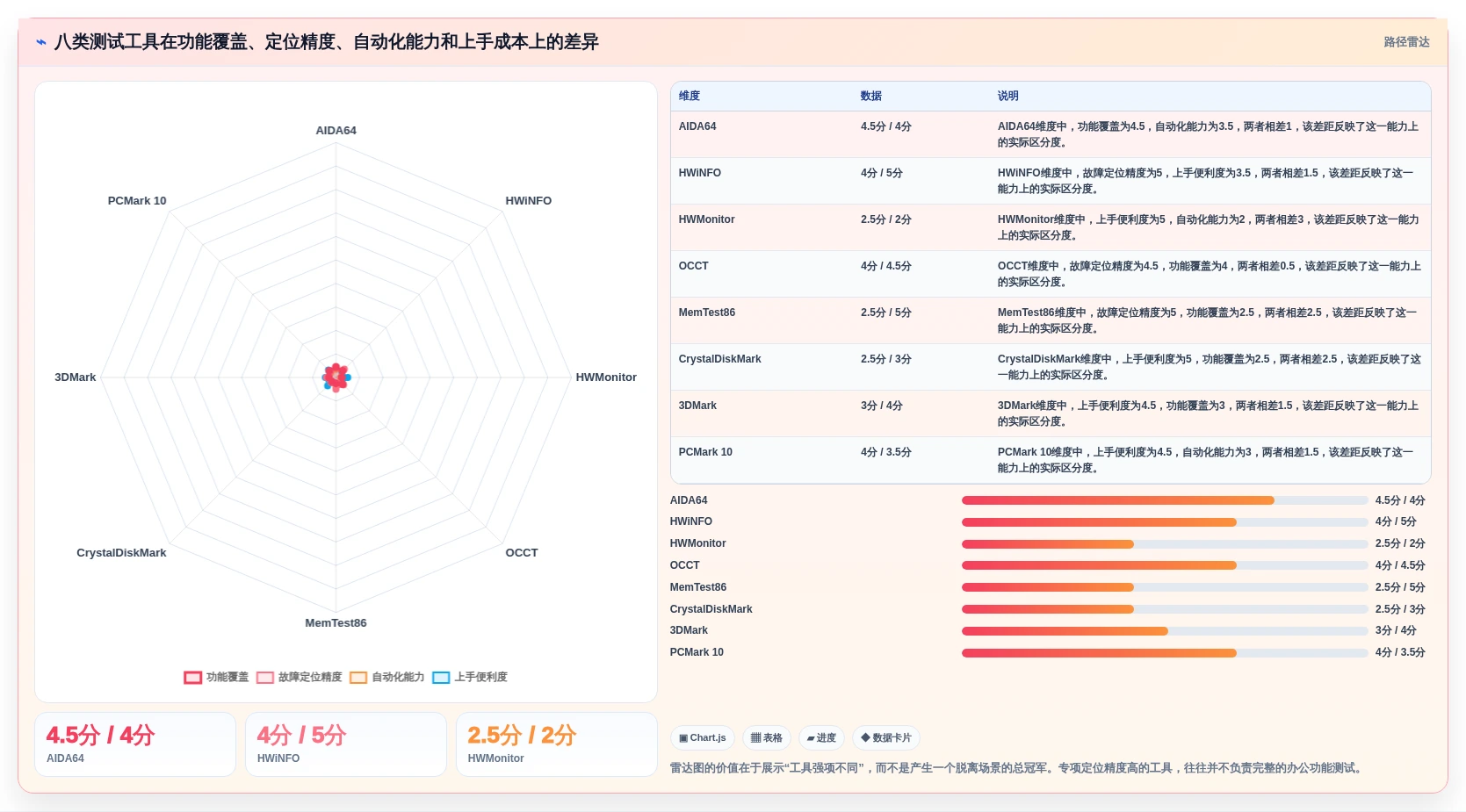Toggle the 自动化能力 legend swatch

click(358, 678)
